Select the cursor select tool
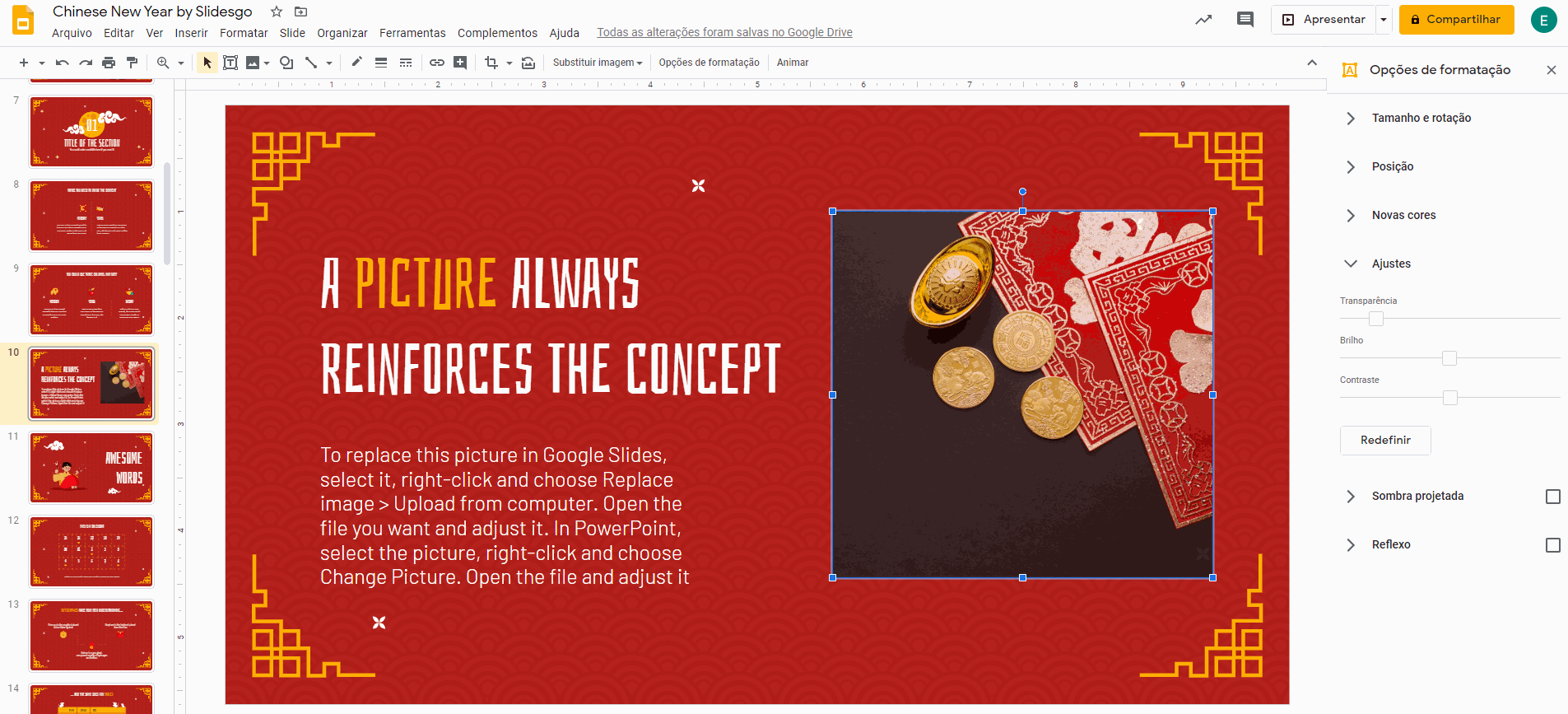The width and height of the screenshot is (1568, 714). pyautogui.click(x=207, y=63)
